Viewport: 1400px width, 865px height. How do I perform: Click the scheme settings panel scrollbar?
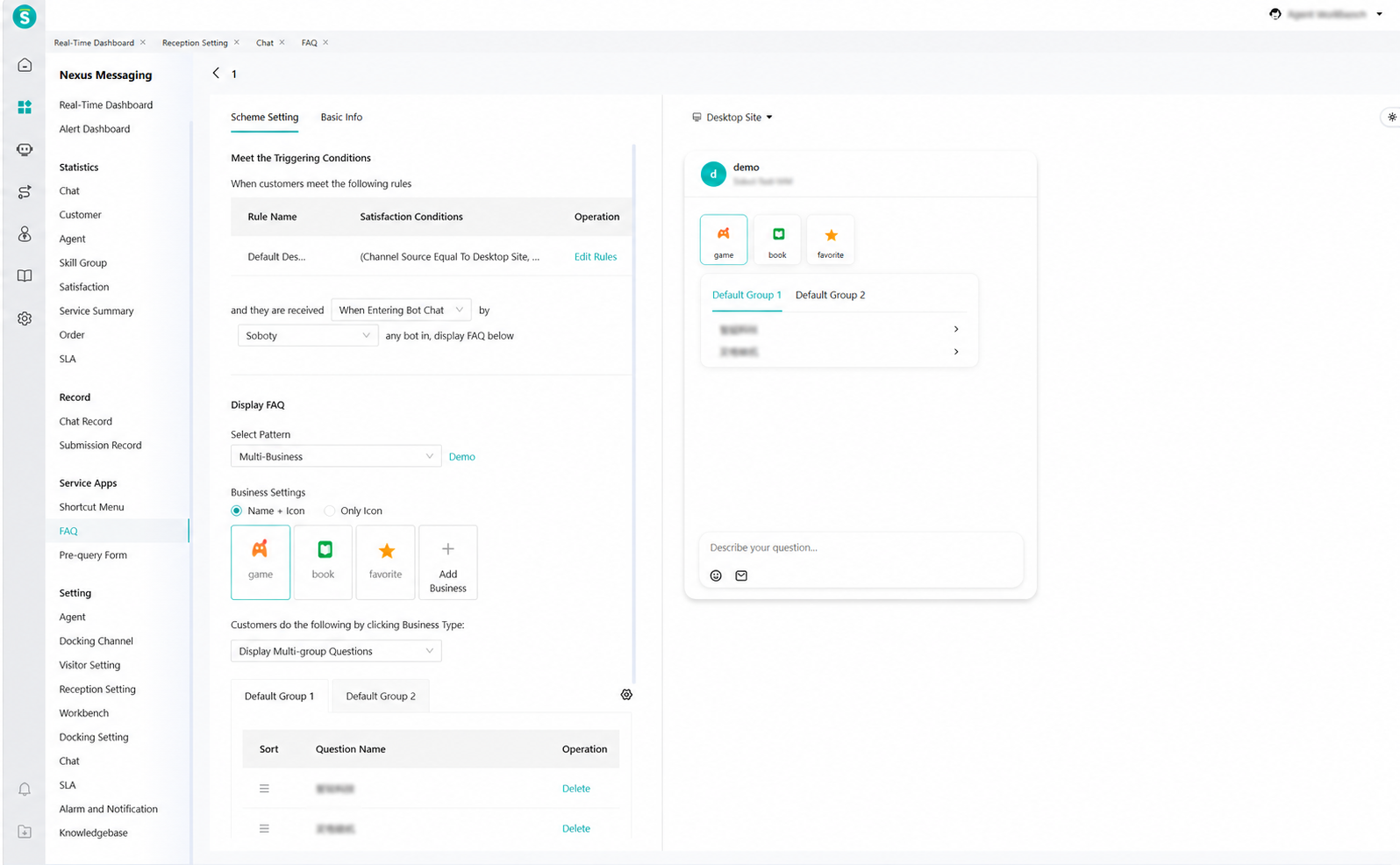click(633, 412)
